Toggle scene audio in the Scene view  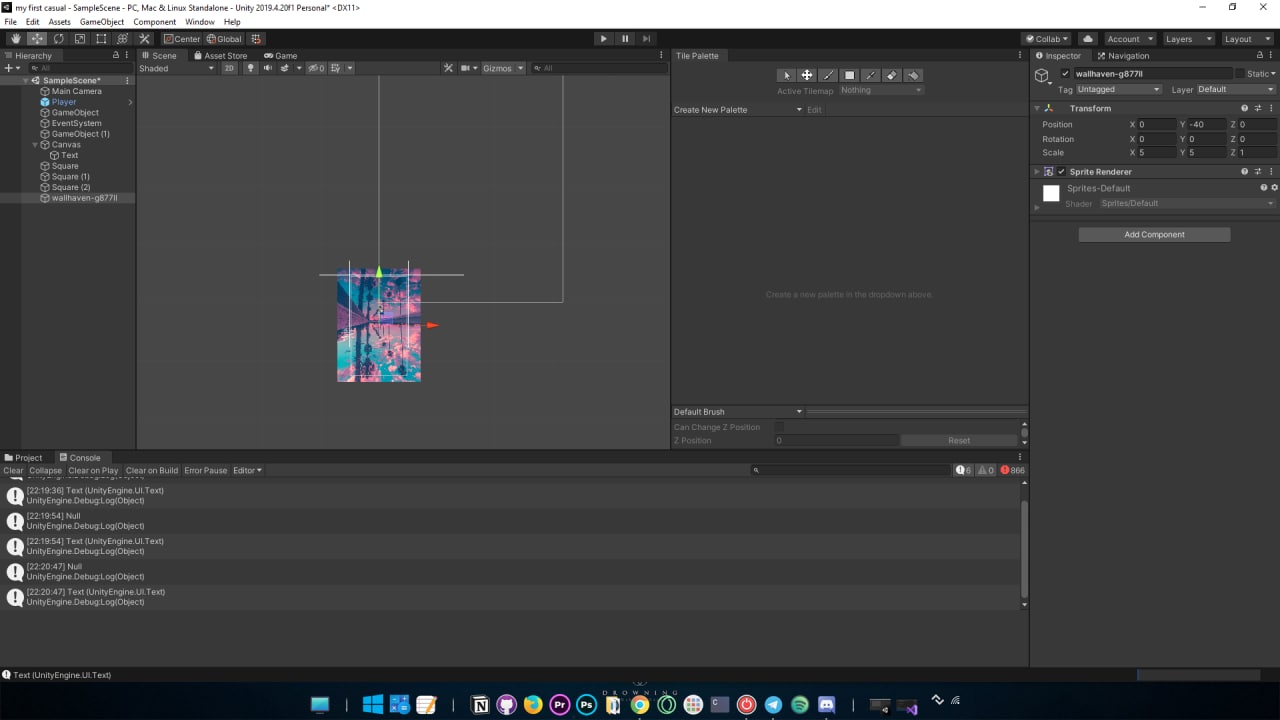click(267, 68)
